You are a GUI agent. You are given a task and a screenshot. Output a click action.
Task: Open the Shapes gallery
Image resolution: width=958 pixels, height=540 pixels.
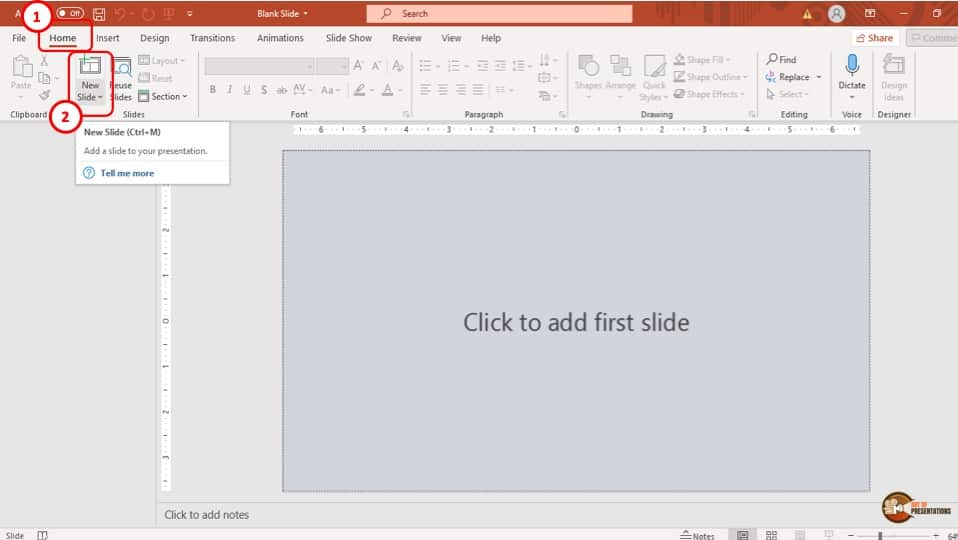(588, 77)
